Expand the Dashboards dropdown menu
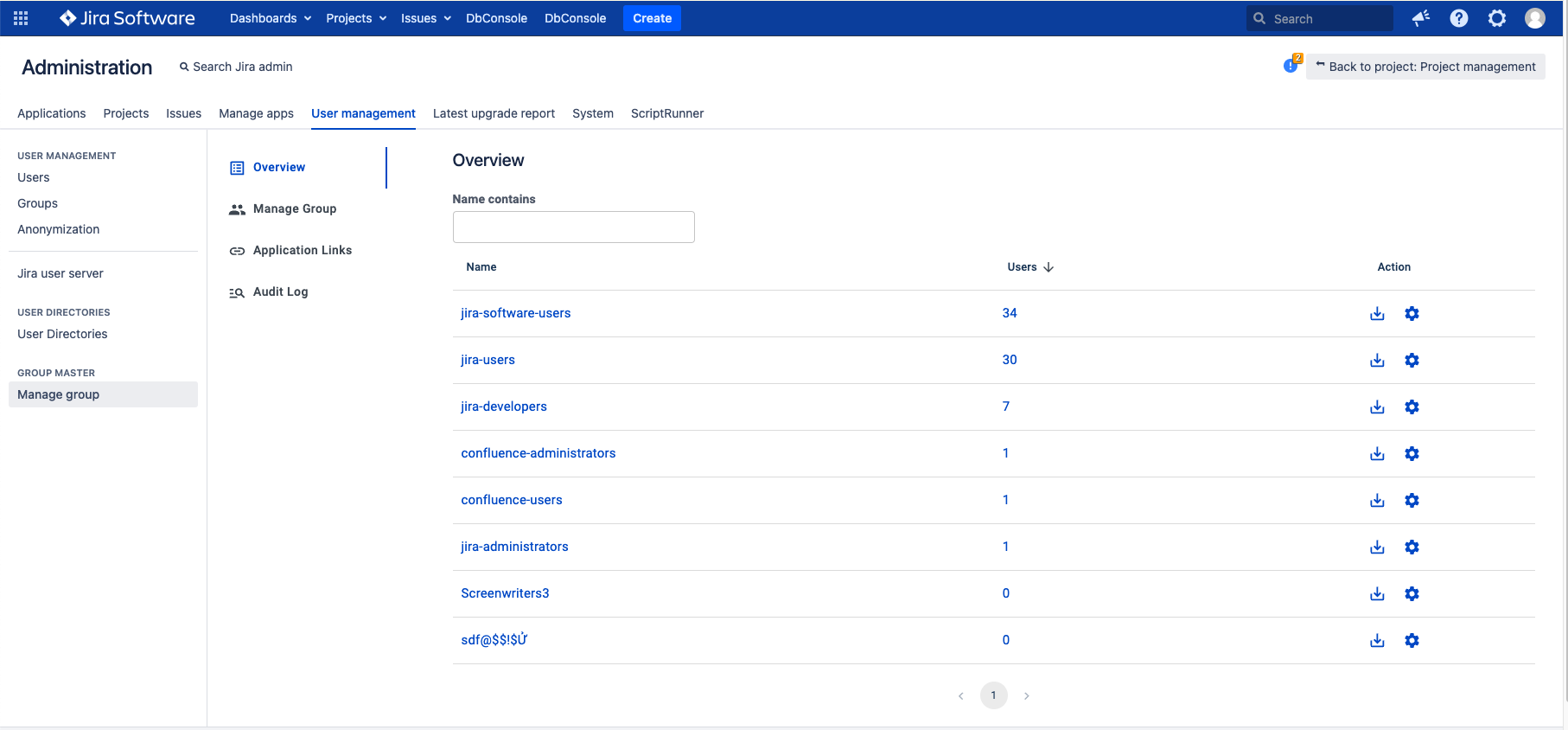The height and width of the screenshot is (730, 1568). [270, 18]
